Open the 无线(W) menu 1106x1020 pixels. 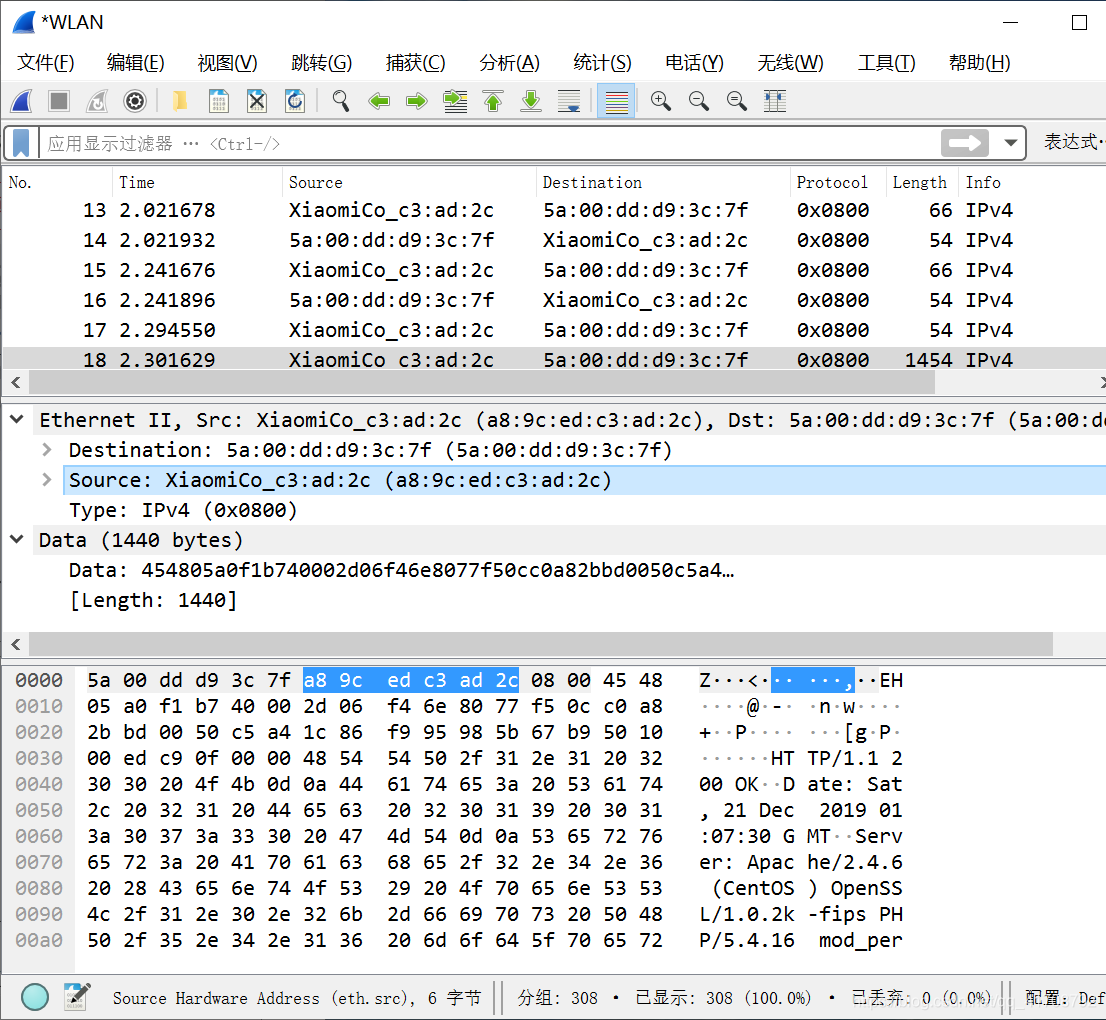pos(790,63)
